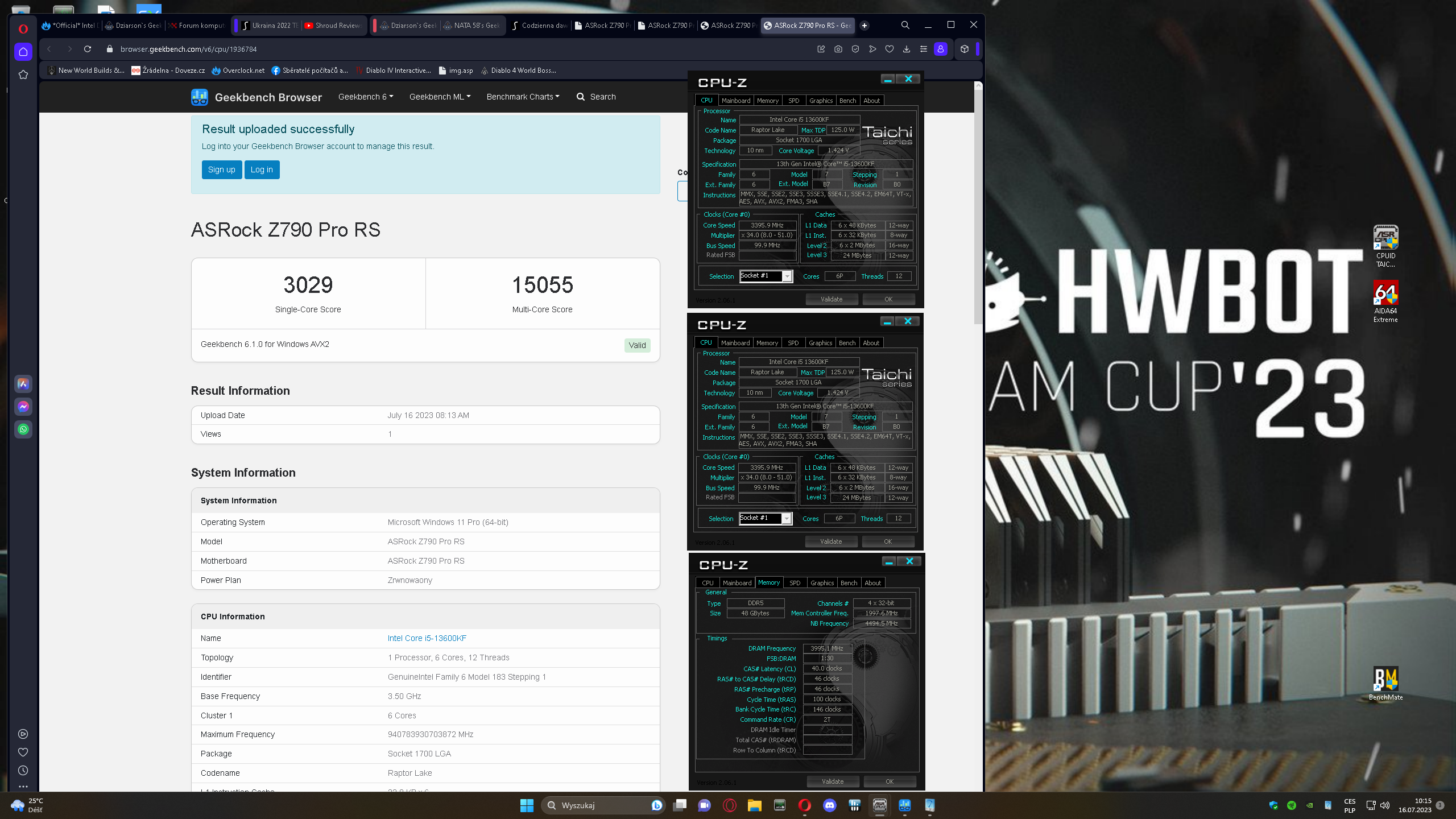Screen dimensions: 1456x819
Task: Switch to Memory tab in top CPU-Z
Action: coord(768,101)
